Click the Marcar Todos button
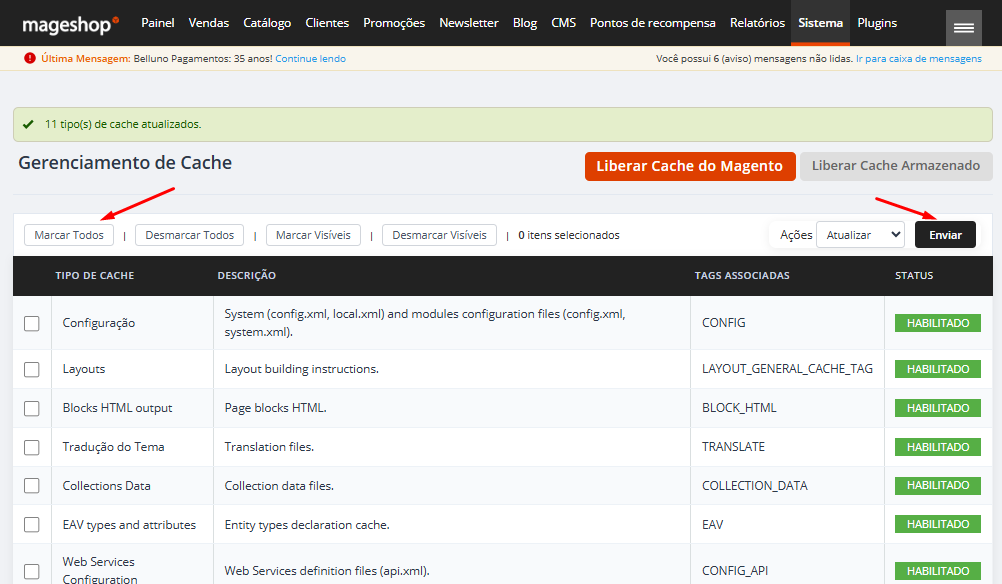The image size is (1002, 584). [69, 235]
